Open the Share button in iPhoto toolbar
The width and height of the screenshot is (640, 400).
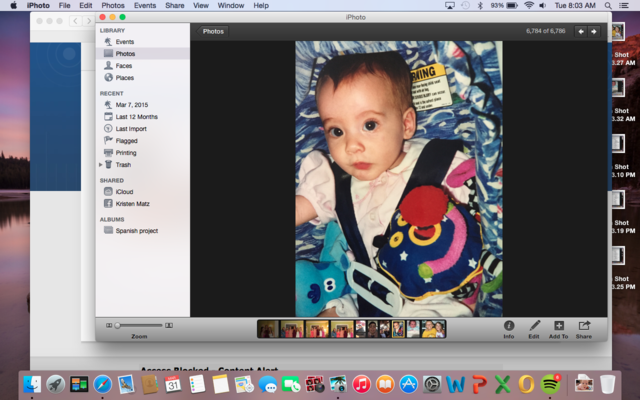584,329
